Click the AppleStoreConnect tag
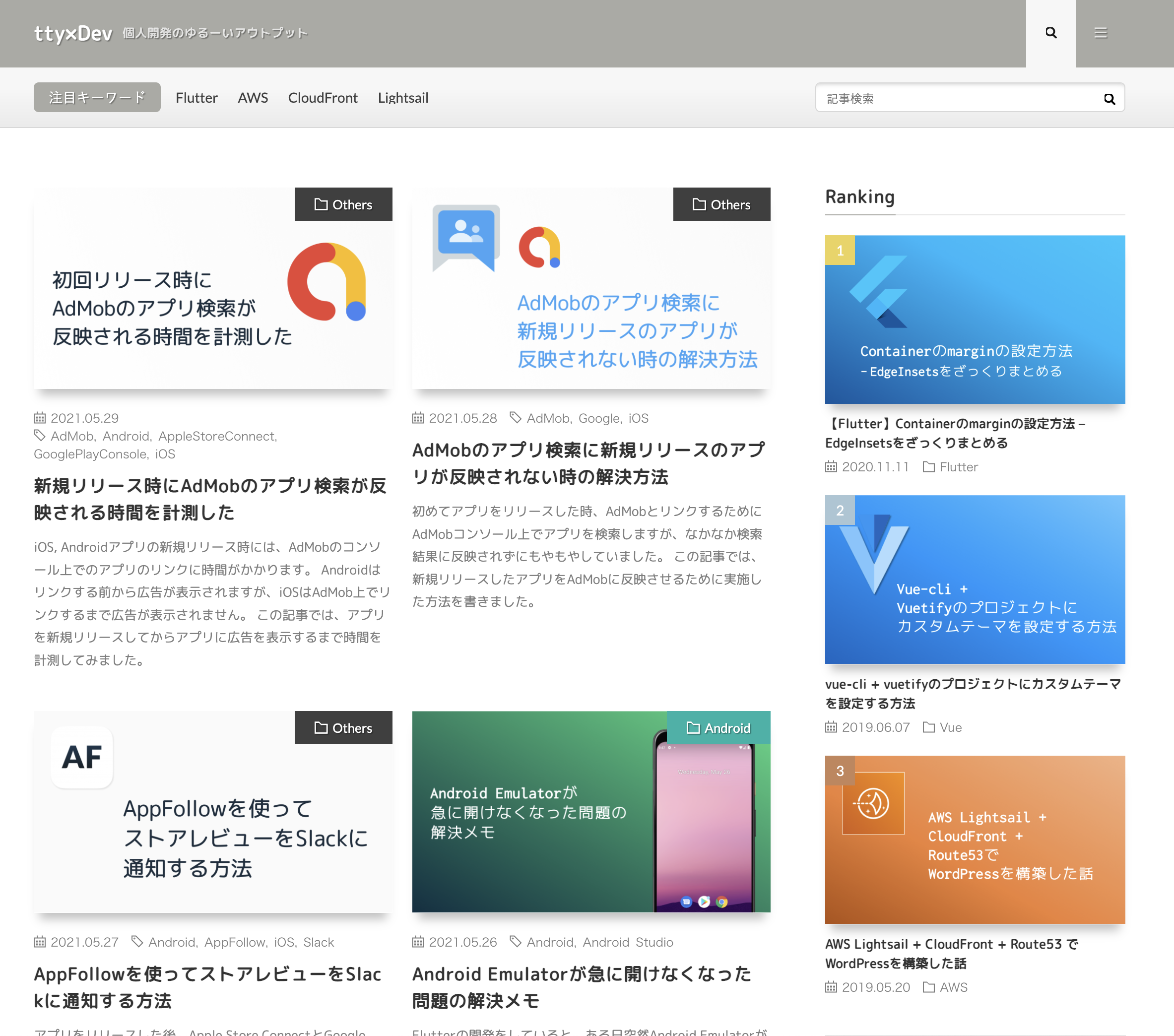The image size is (1174, 1036). pyautogui.click(x=216, y=436)
